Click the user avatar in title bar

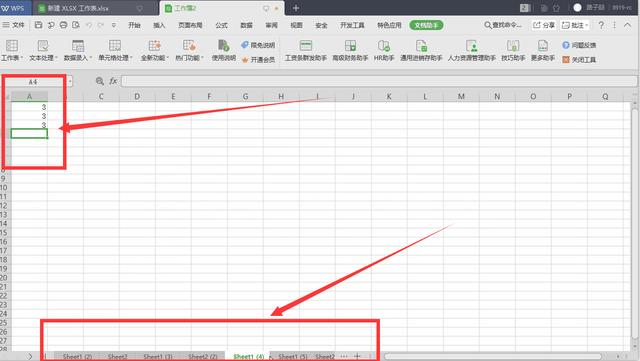tap(577, 8)
